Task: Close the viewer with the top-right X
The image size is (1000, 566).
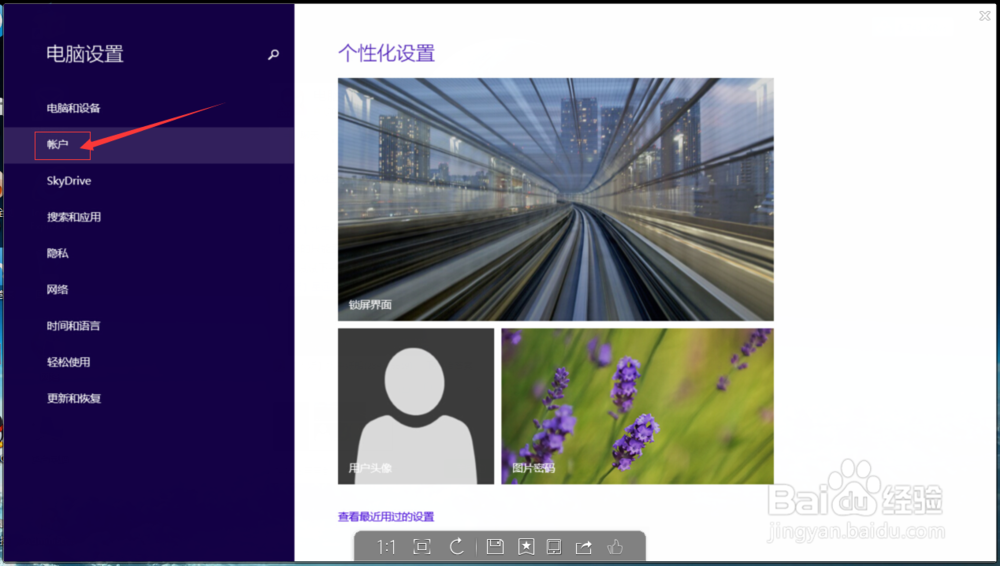Action: [985, 16]
